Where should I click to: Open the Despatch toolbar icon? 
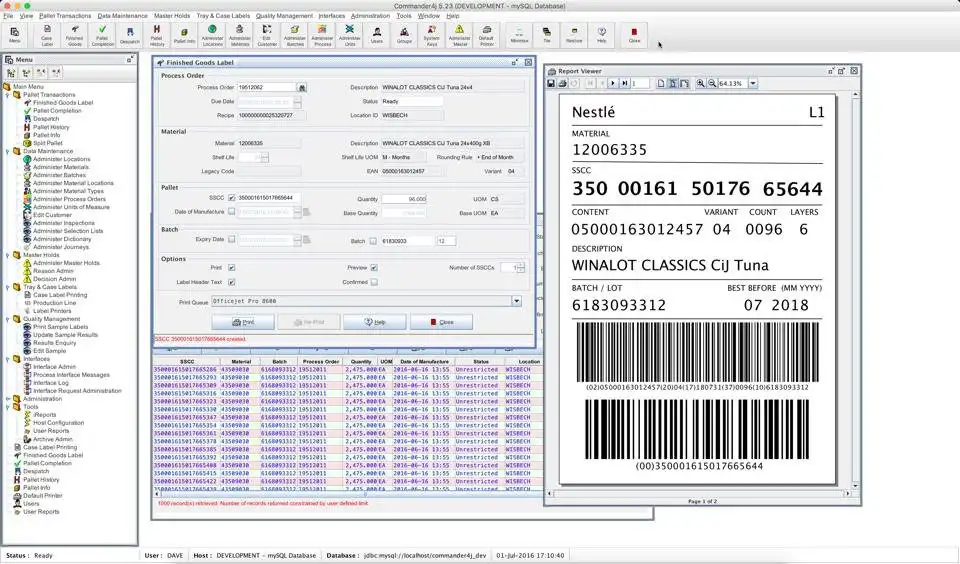point(130,36)
